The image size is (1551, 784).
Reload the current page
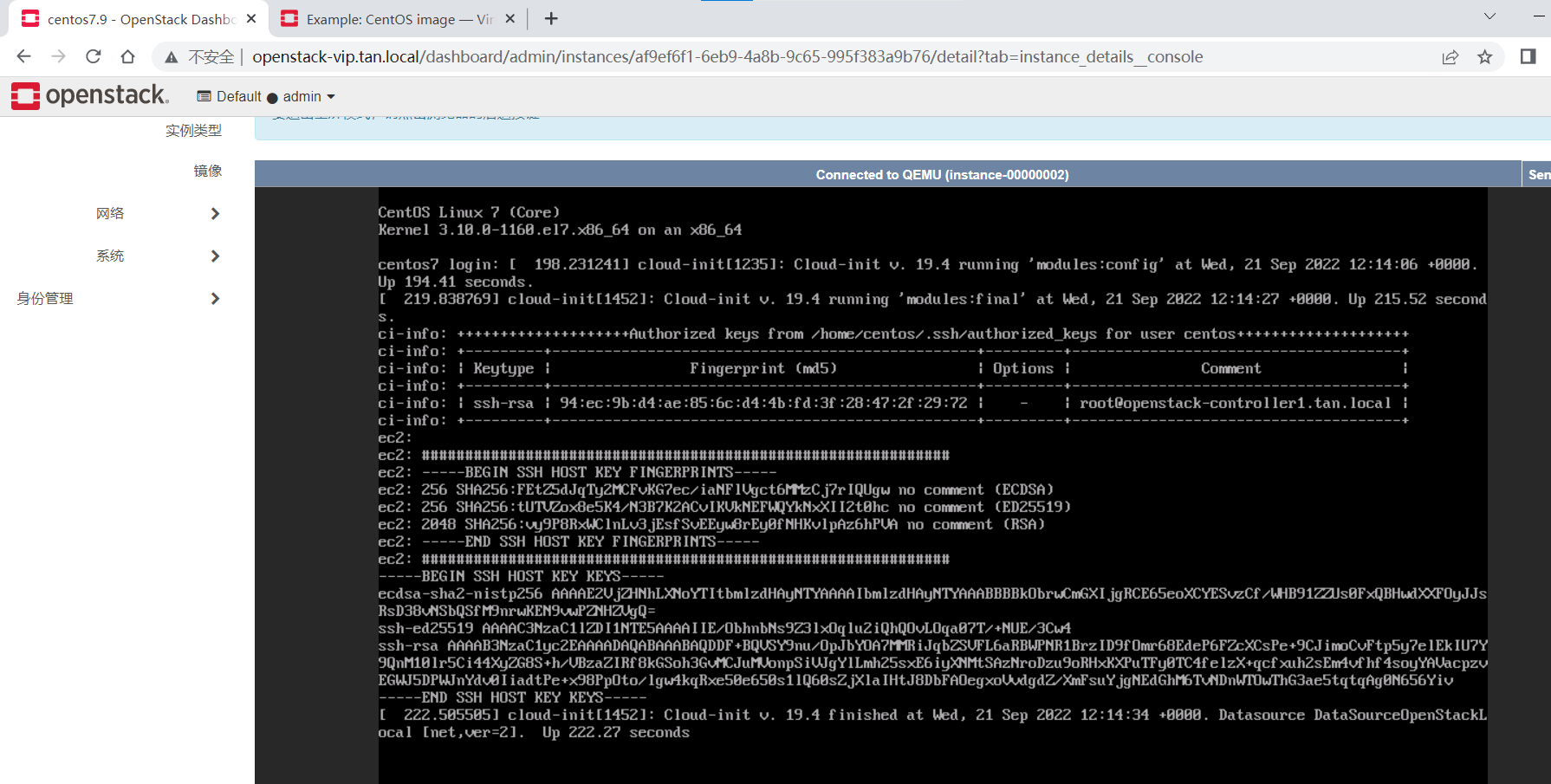tap(94, 56)
